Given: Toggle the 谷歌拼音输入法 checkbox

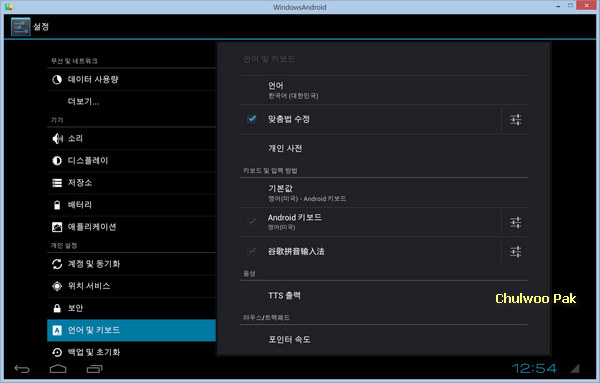Looking at the screenshot, I should tap(252, 251).
